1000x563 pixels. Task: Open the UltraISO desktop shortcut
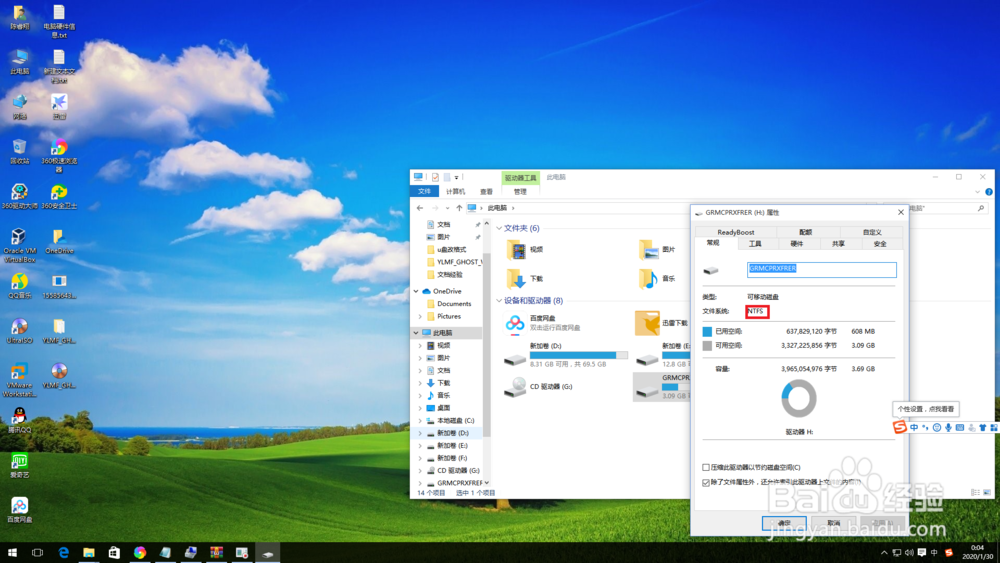pyautogui.click(x=19, y=331)
